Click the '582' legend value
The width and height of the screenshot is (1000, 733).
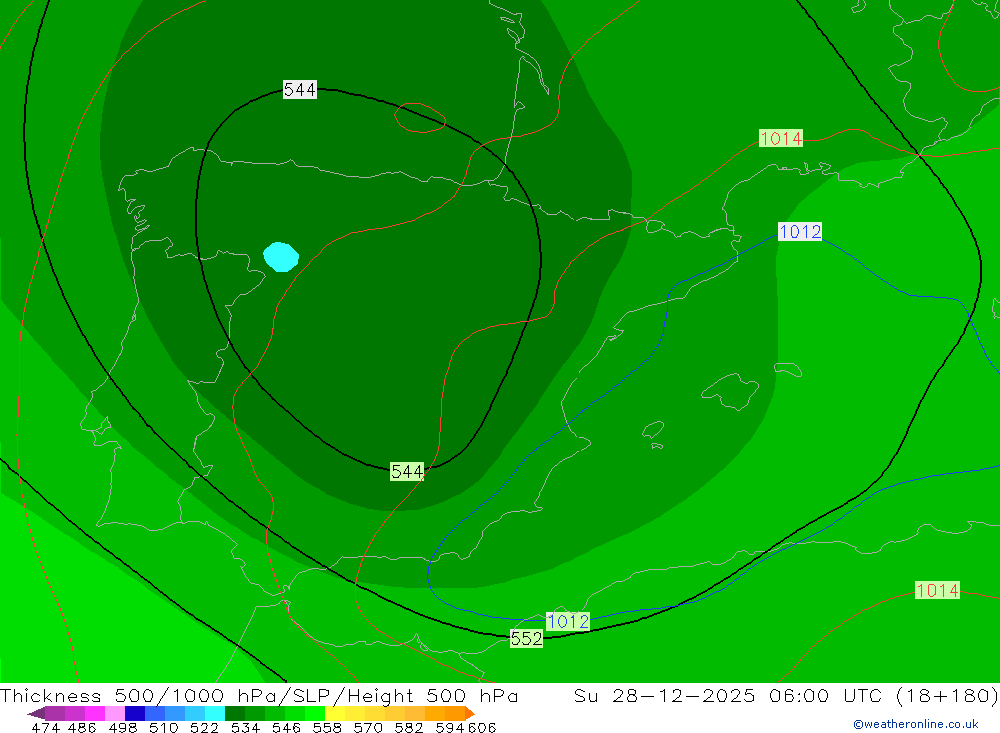pyautogui.click(x=408, y=727)
